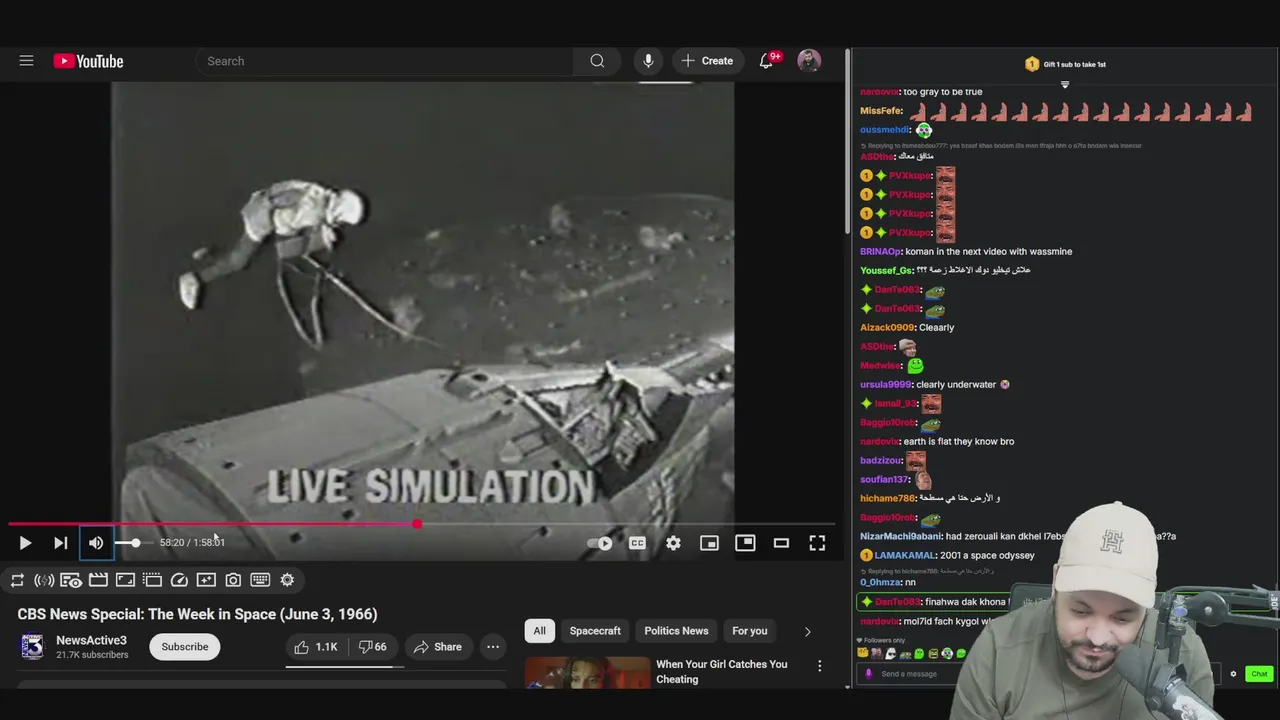Click the video filters sparkle icon
Screen dimensions: 1280x720
point(206,580)
